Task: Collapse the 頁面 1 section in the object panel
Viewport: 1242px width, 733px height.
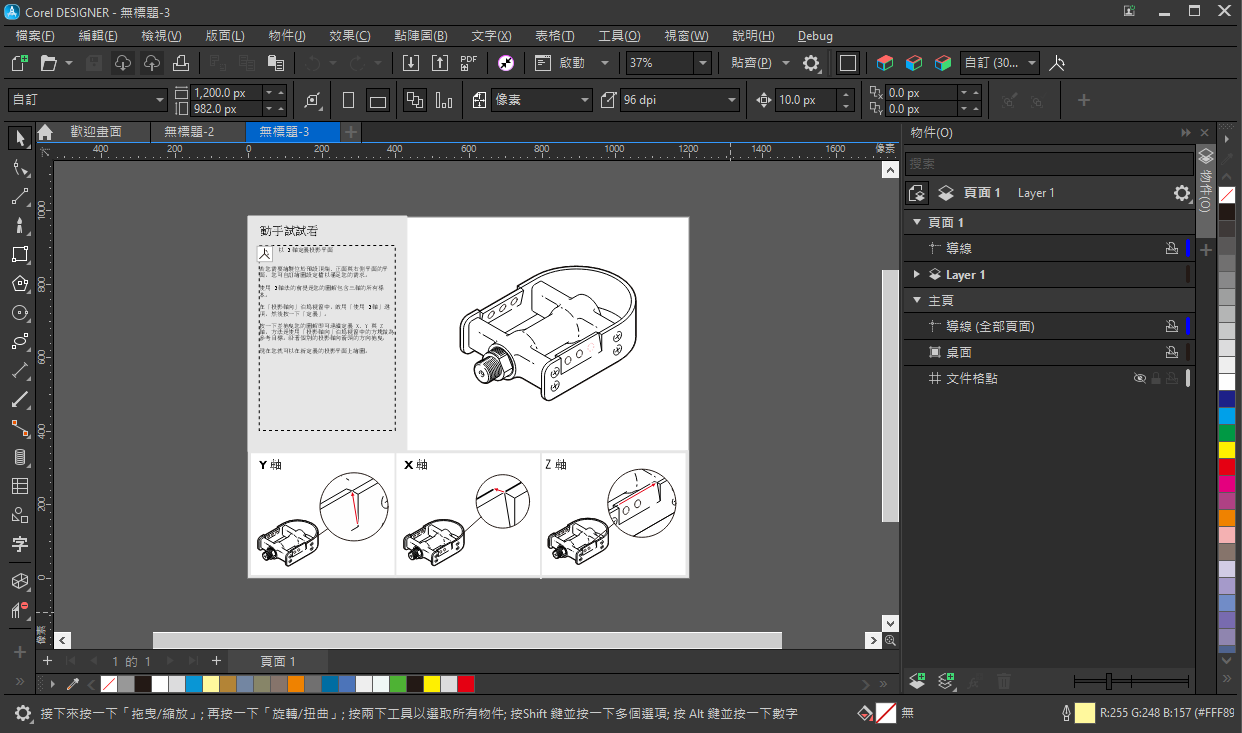Action: (917, 222)
